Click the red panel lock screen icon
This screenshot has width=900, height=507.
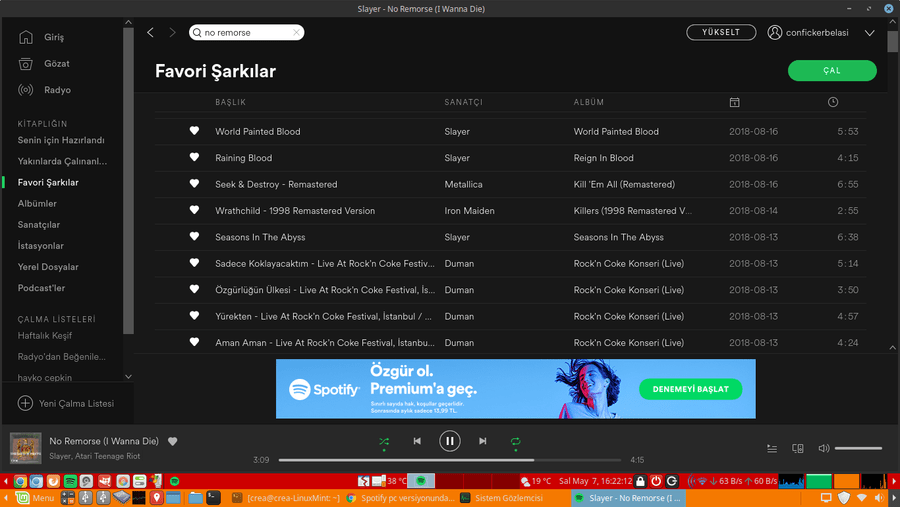pyautogui.click(x=641, y=481)
